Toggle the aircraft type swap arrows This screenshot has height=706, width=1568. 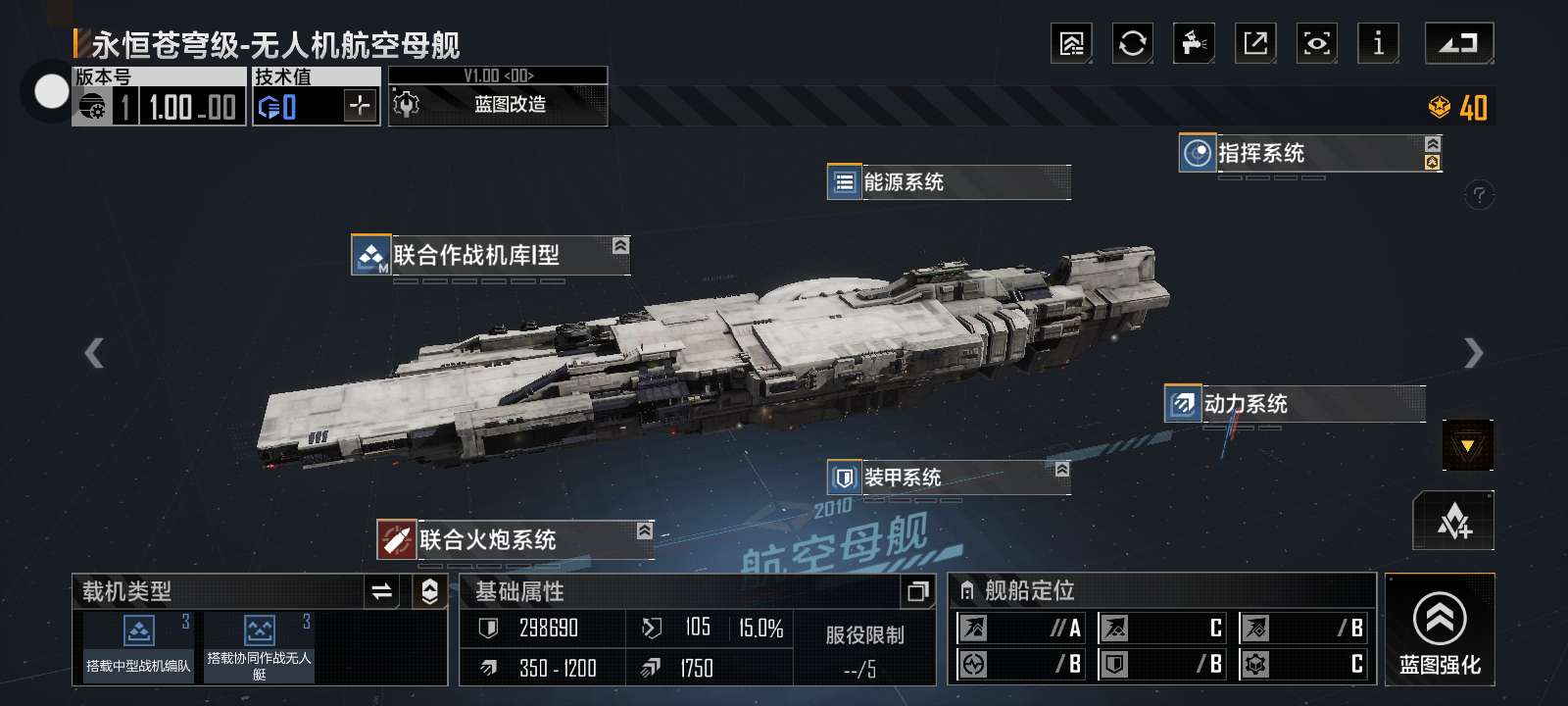click(x=381, y=590)
